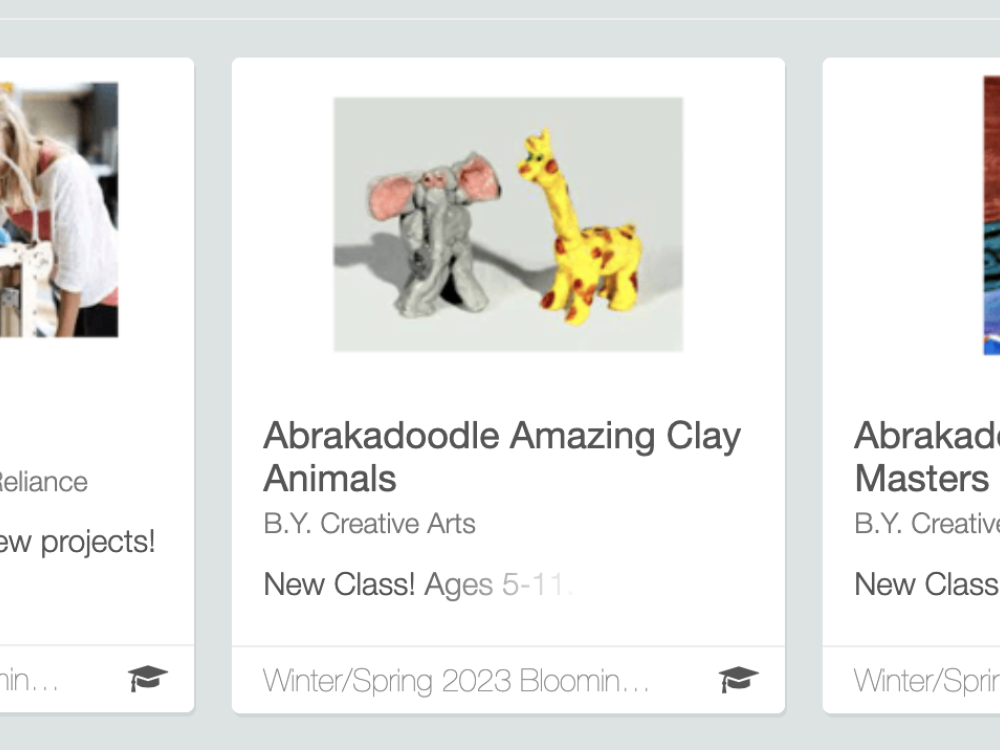
Task: Click the footer bar of Clay Animals card
Action: [x=508, y=680]
